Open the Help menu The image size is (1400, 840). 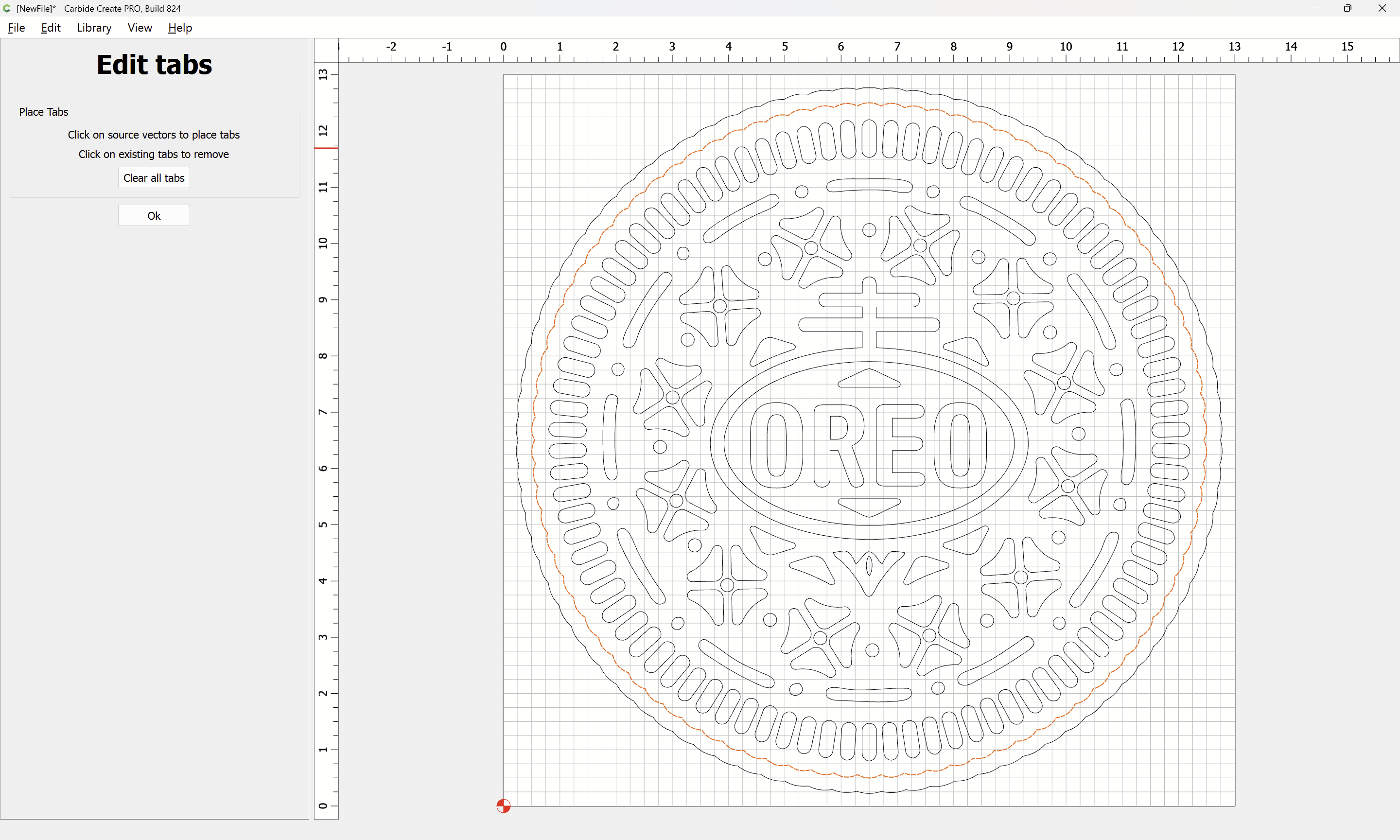click(x=180, y=28)
